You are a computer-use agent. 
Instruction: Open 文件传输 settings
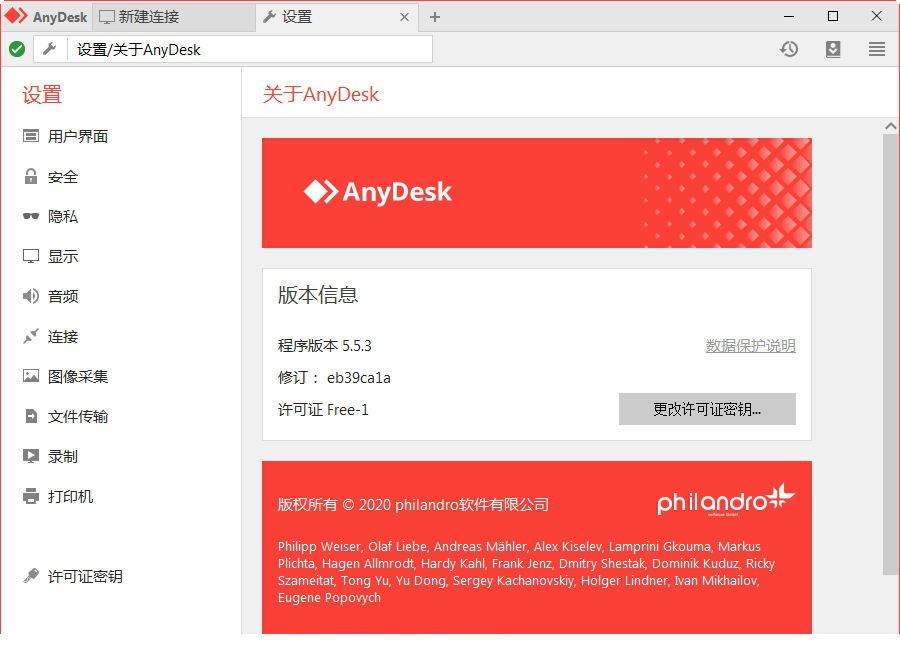[77, 416]
